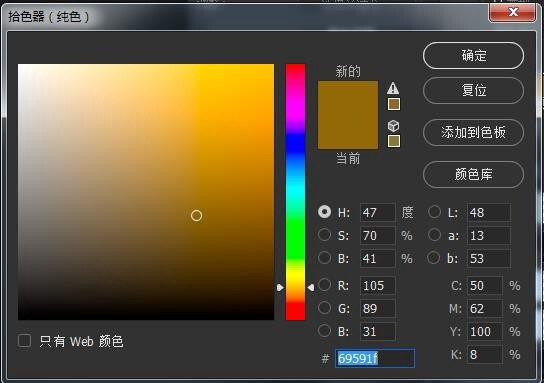Click the 当前 label below the swatch
This screenshot has width=544, height=383.
(348, 159)
